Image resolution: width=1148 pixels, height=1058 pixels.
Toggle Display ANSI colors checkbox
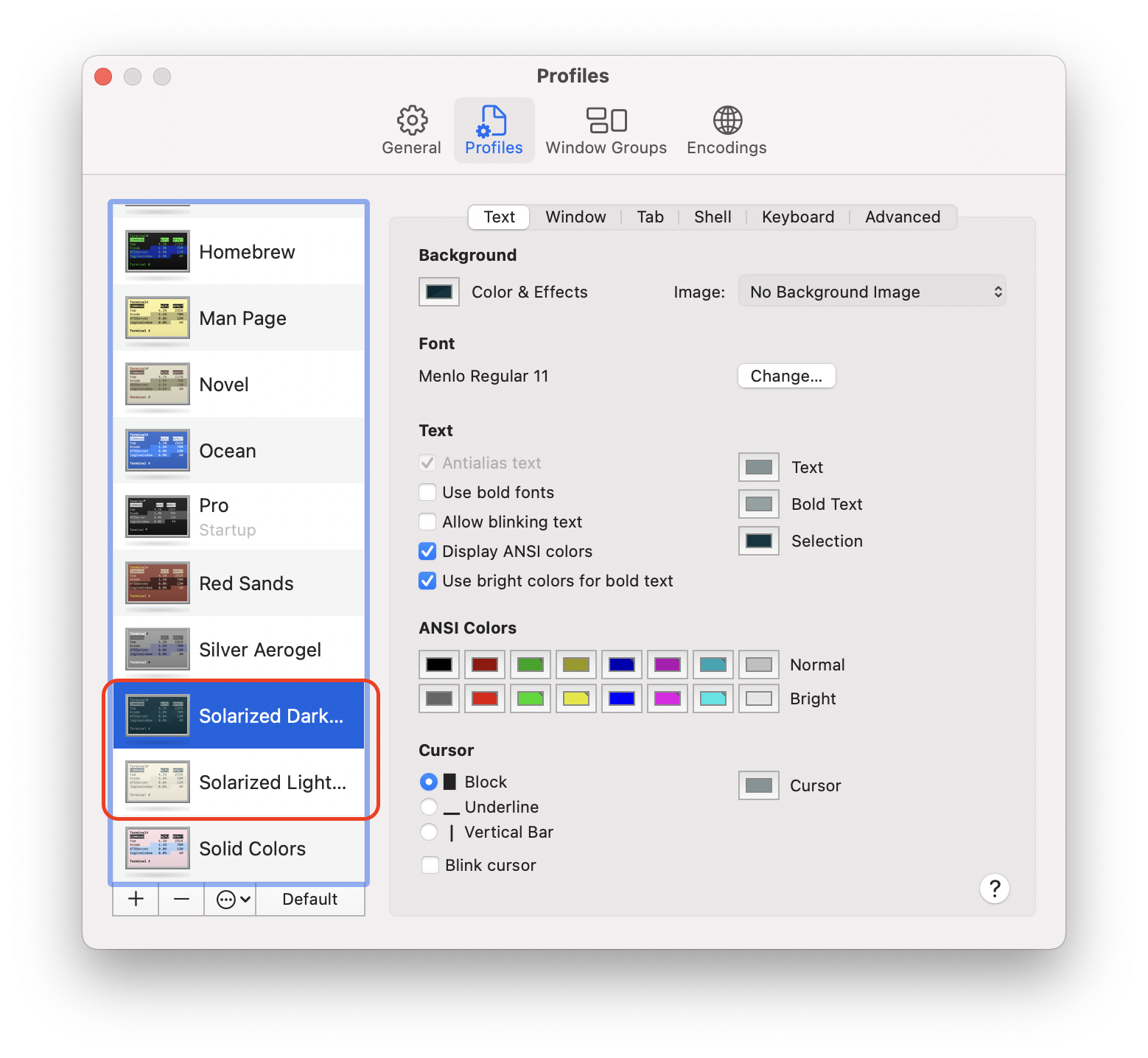(427, 551)
